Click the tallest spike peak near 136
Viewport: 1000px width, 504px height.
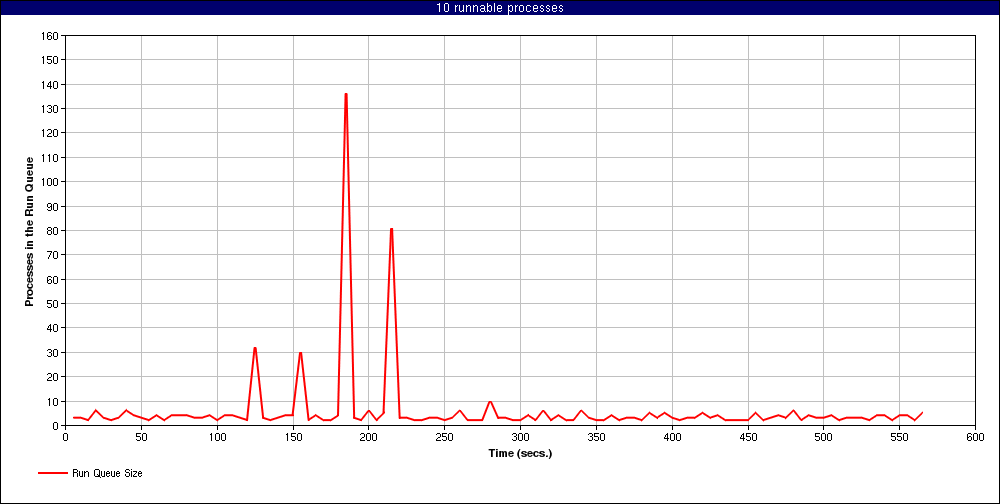346,94
